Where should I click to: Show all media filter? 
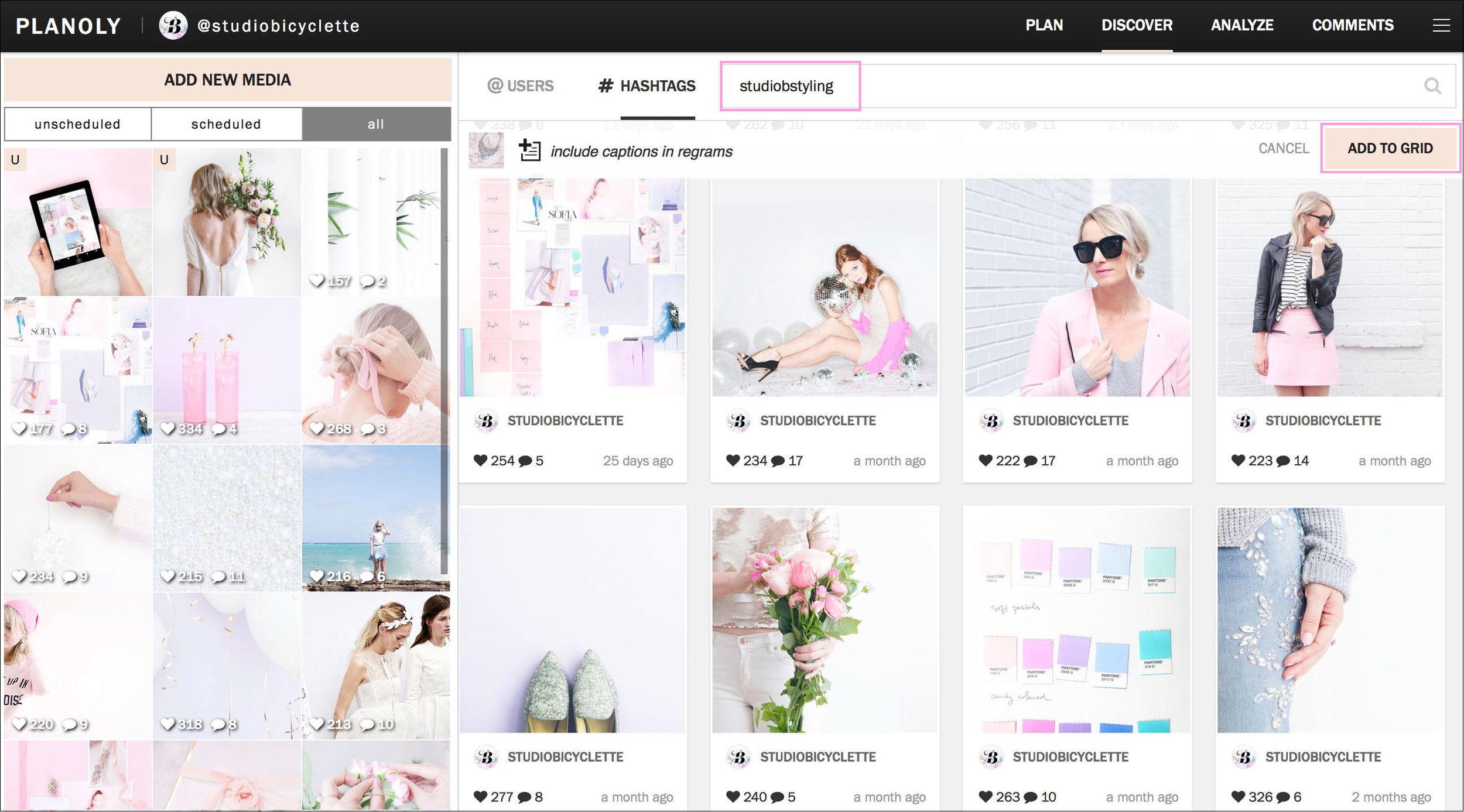pos(376,124)
